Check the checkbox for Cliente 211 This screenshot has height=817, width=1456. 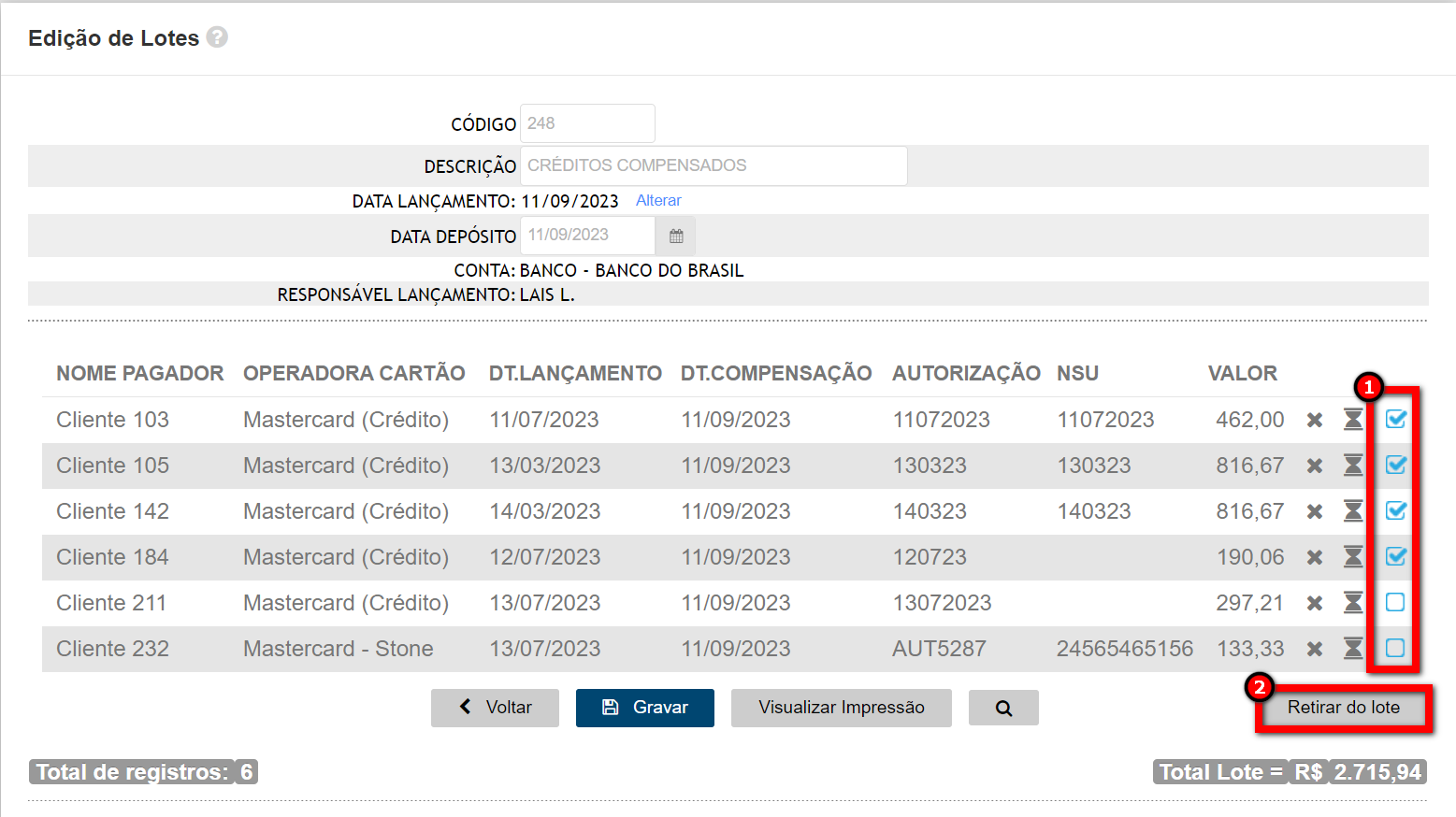tap(1395, 602)
